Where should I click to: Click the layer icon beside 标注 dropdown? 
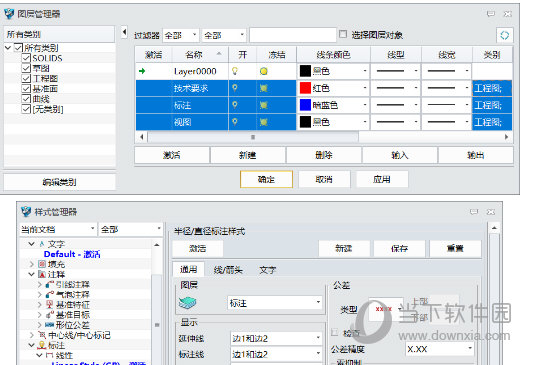187,303
